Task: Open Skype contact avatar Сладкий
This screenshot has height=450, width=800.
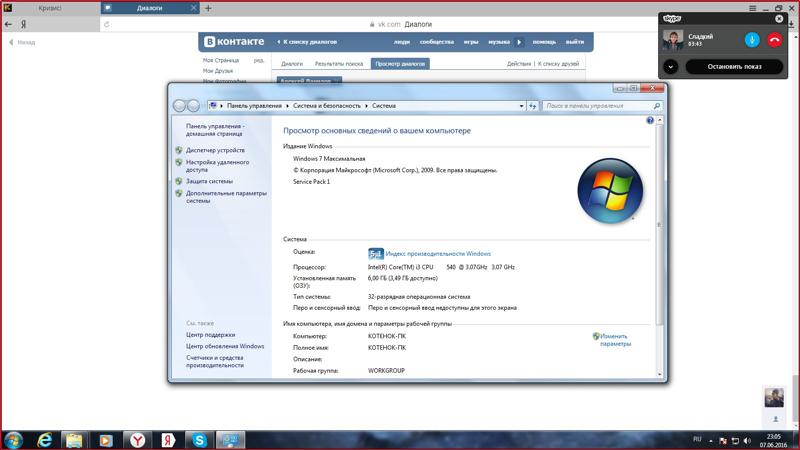Action: (x=673, y=40)
